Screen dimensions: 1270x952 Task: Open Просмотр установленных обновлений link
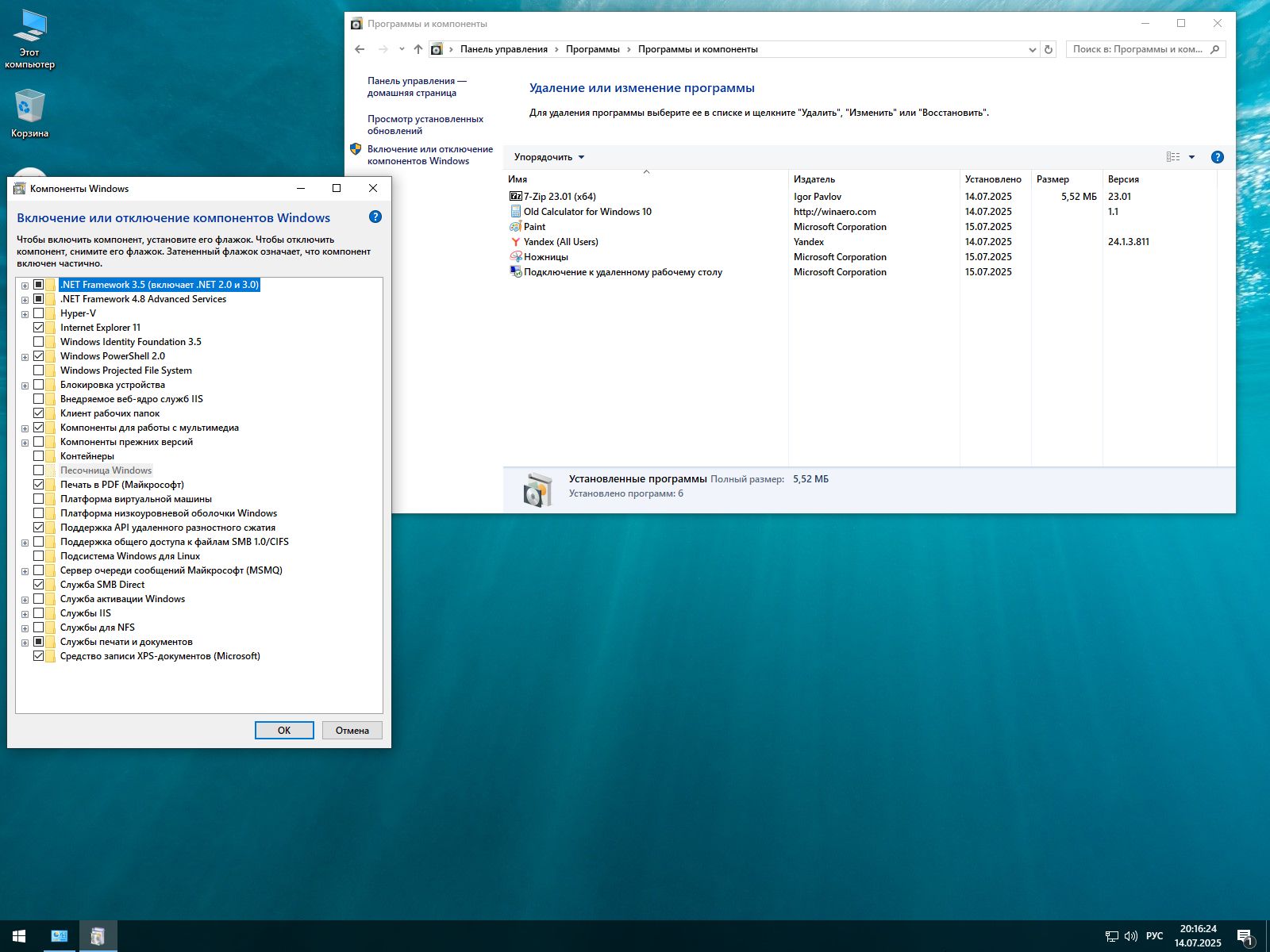tap(425, 125)
